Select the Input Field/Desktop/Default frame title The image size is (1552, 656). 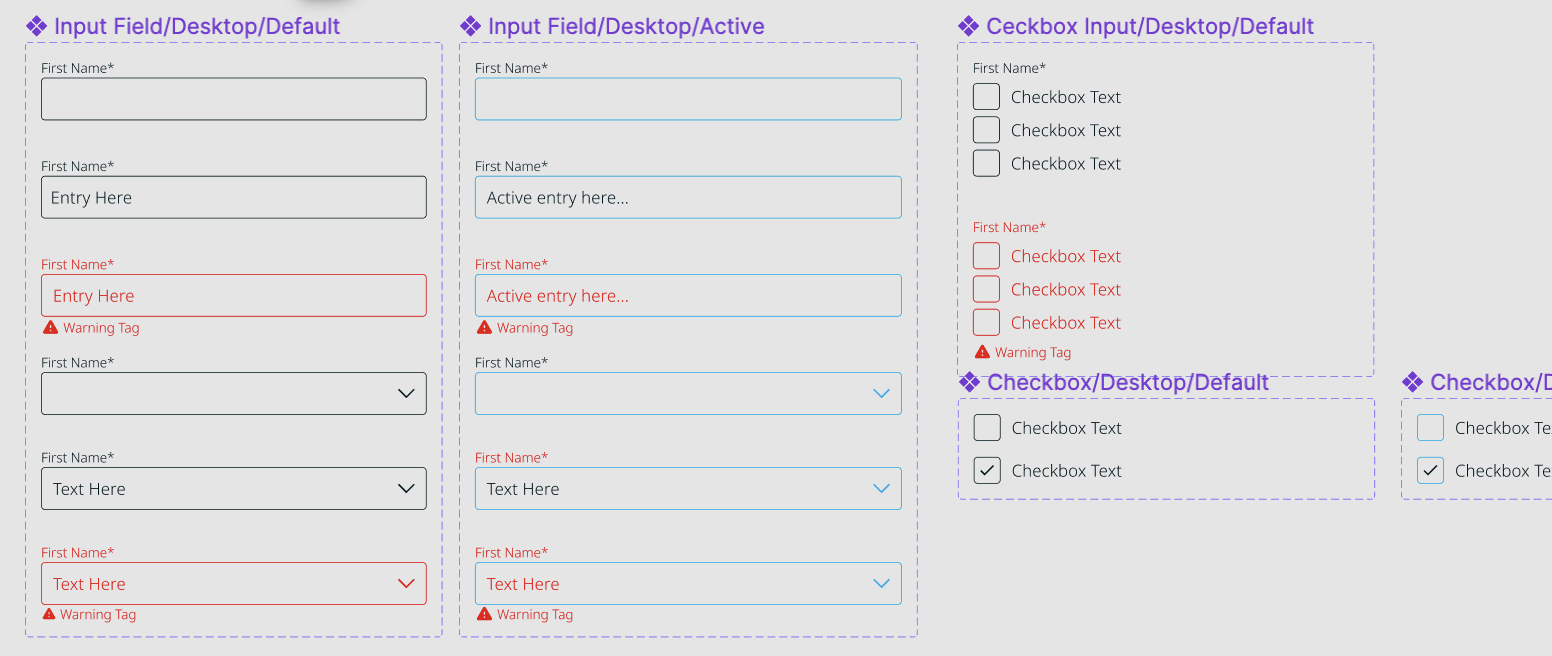click(x=197, y=27)
